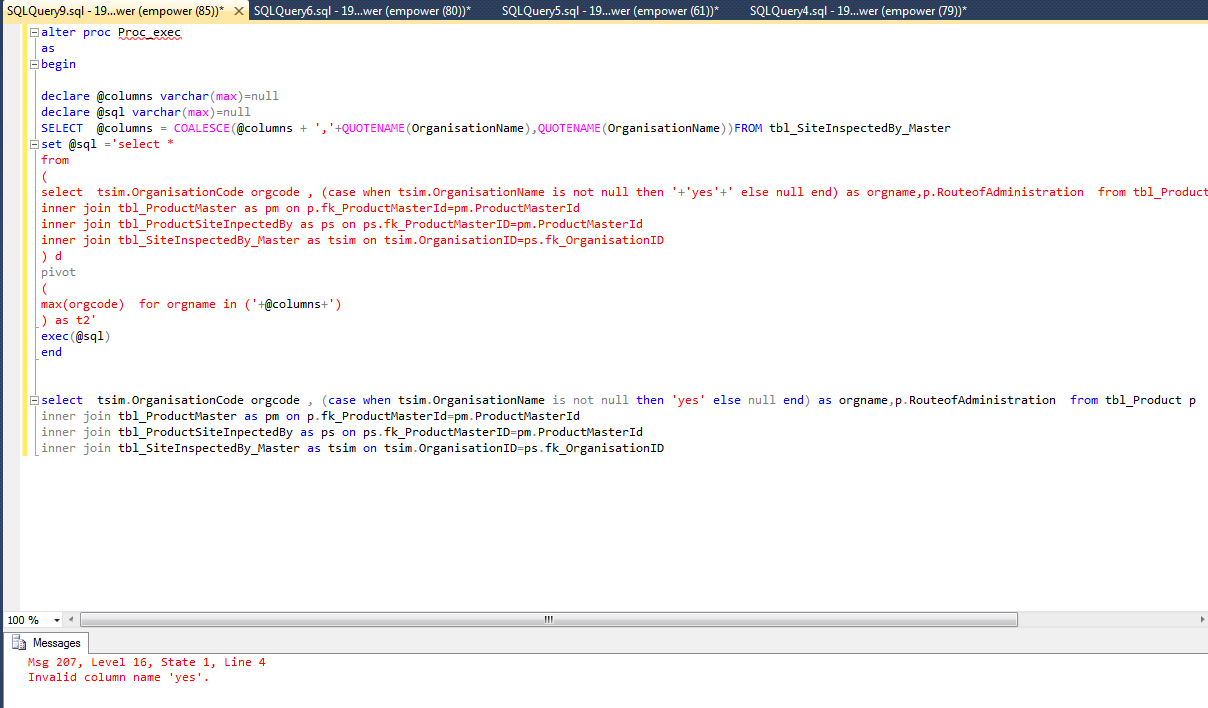Screen dimensions: 1208x708
Task: Click the 'end' keyword line
Action: coord(51,352)
